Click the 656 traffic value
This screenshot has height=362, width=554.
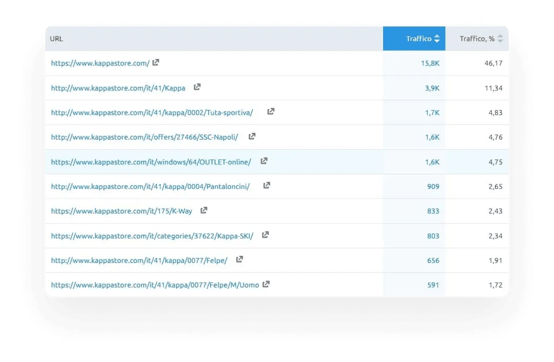pyautogui.click(x=433, y=261)
